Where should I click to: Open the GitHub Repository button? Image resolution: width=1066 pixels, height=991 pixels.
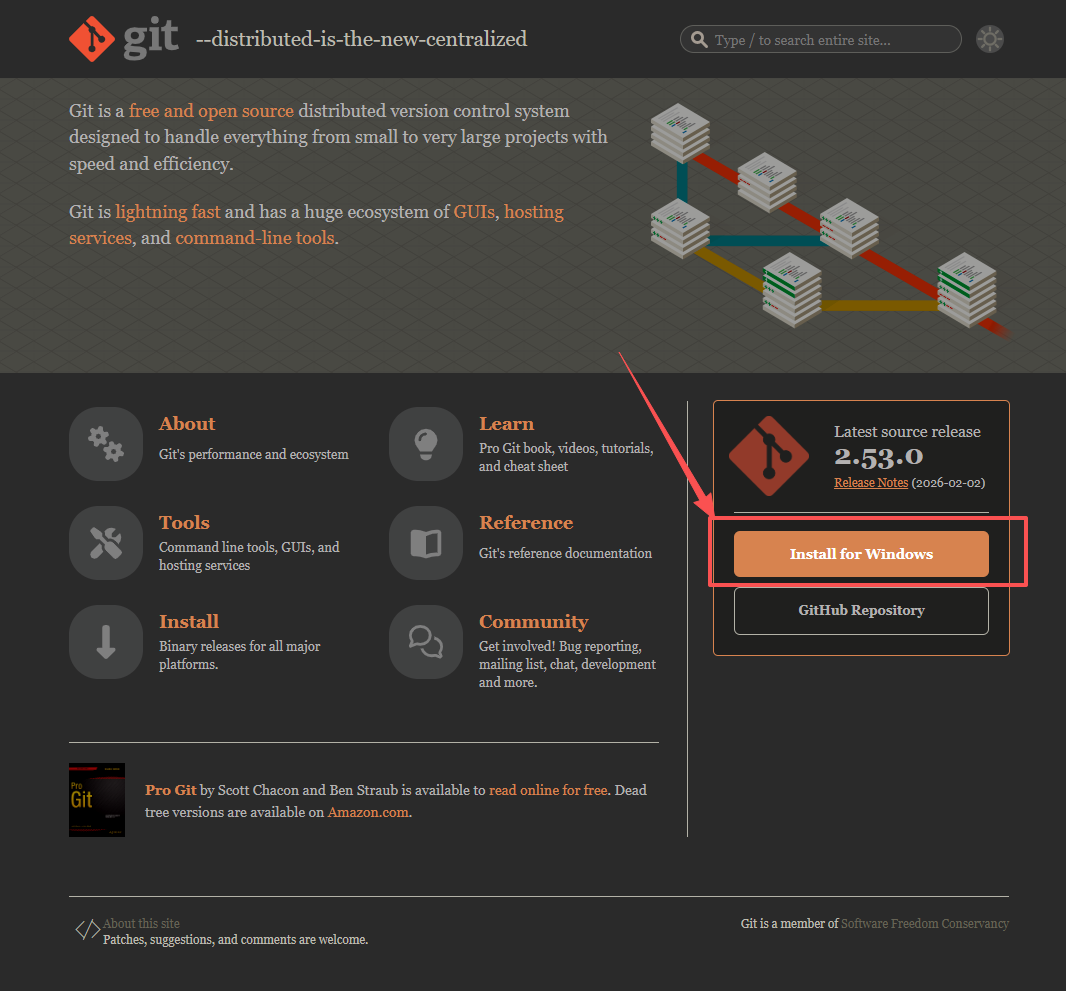point(861,610)
